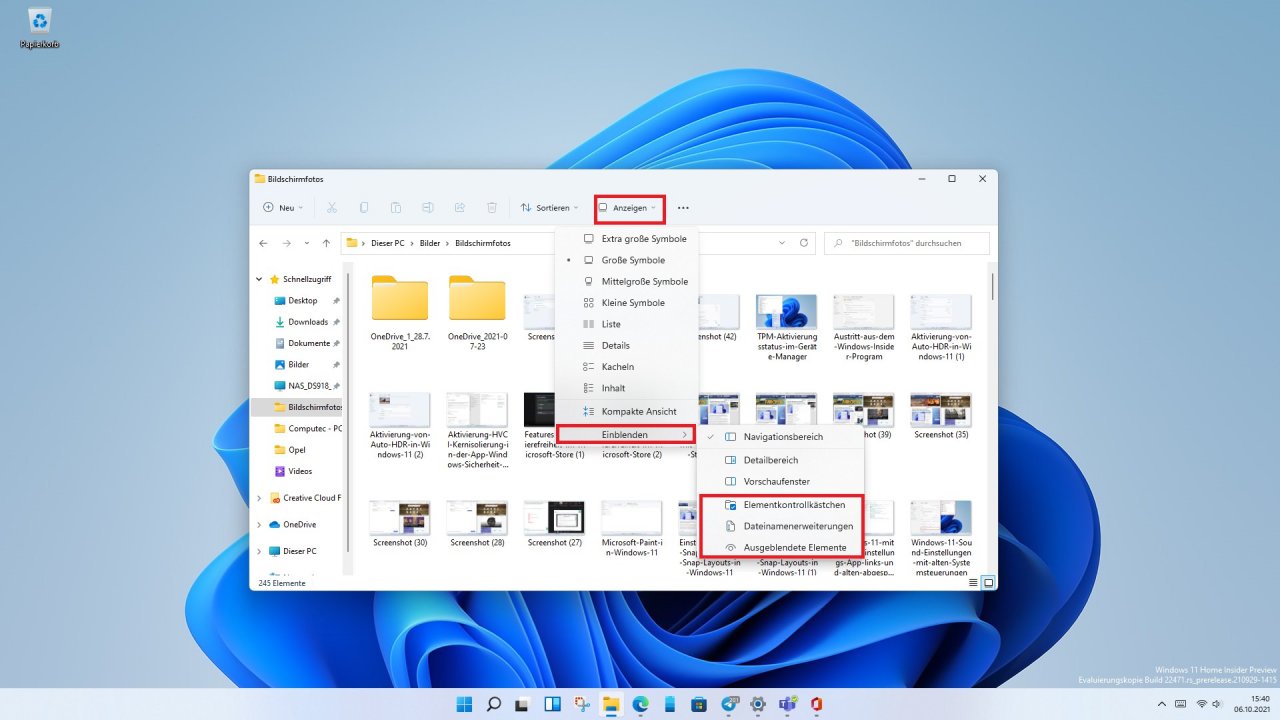
Task: Click volume icon in system tray
Action: click(x=1217, y=705)
